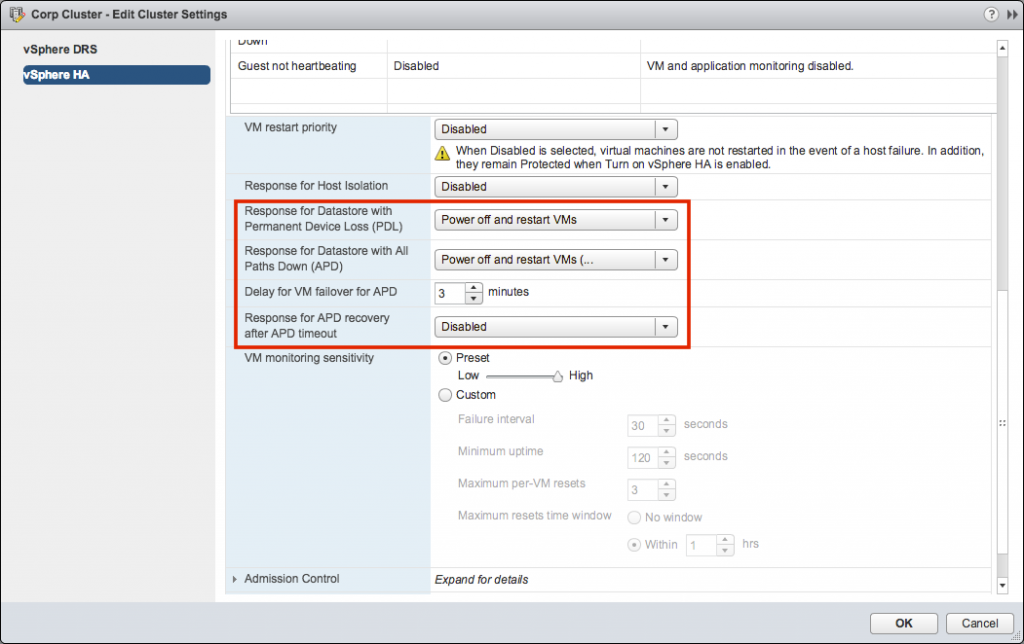This screenshot has height=644, width=1024.
Task: Open the Response for Host Isolation dropdown
Action: pyautogui.click(x=556, y=187)
